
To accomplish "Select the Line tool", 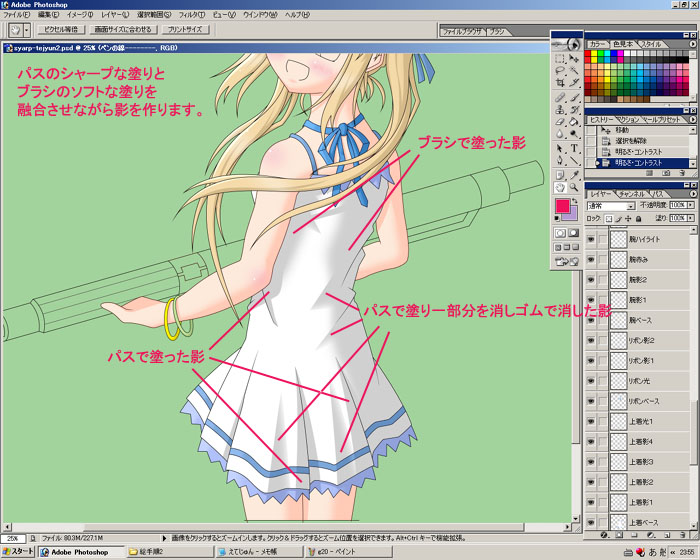I will coord(574,160).
